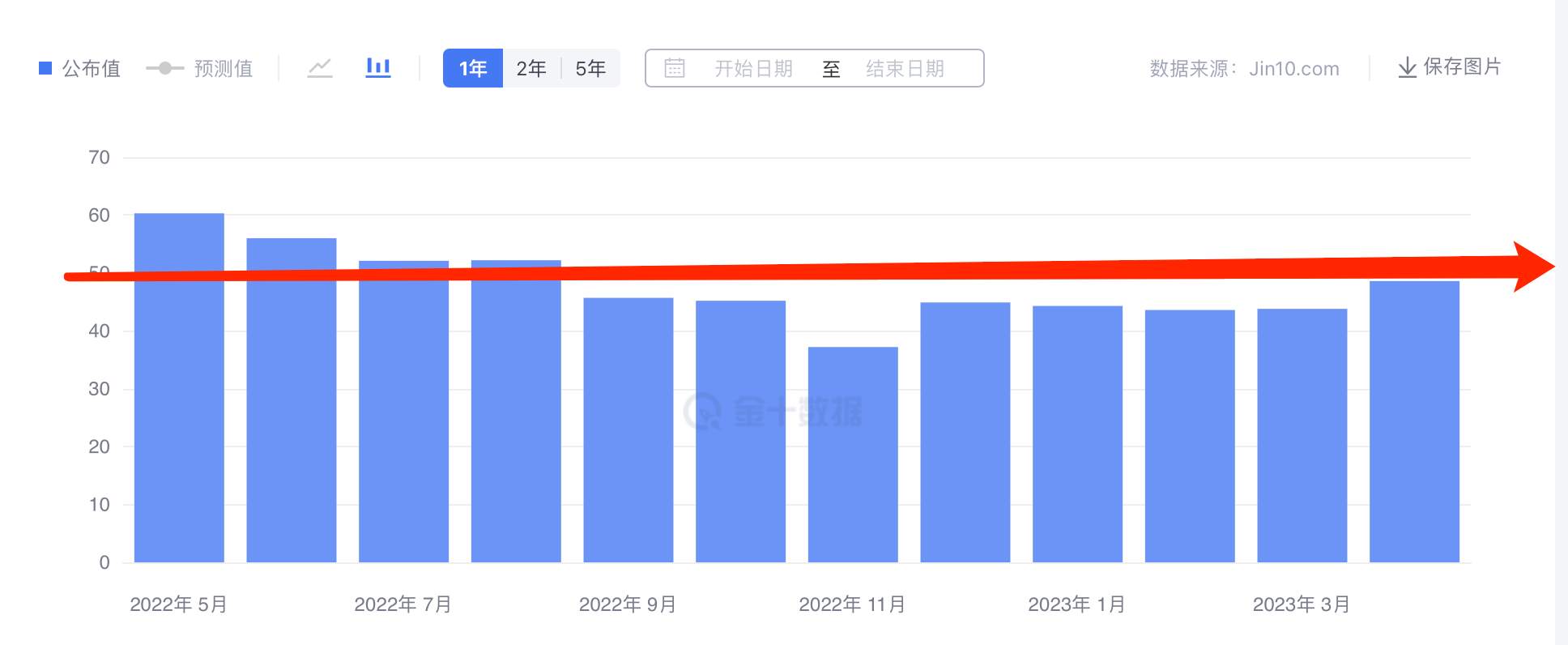Viewport: 1568px width, 645px height.
Task: Click the 2023年 1月 bar
Action: [x=1077, y=434]
